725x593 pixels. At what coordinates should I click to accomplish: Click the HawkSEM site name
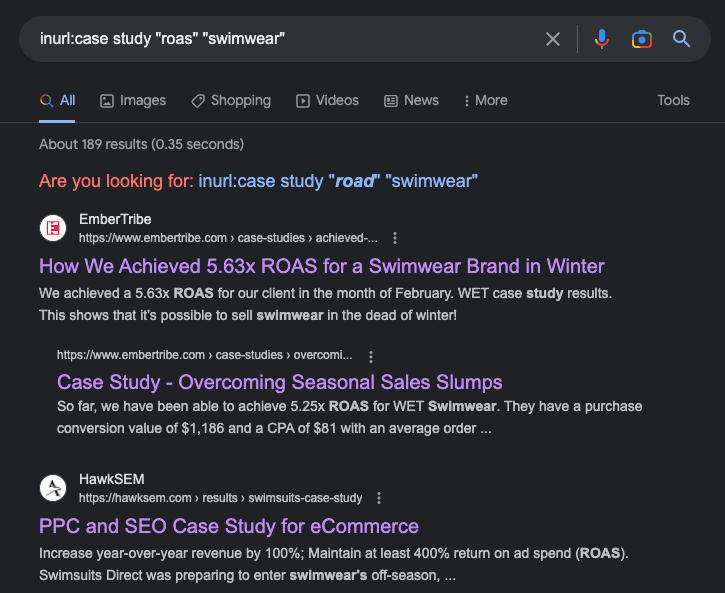(x=111, y=479)
